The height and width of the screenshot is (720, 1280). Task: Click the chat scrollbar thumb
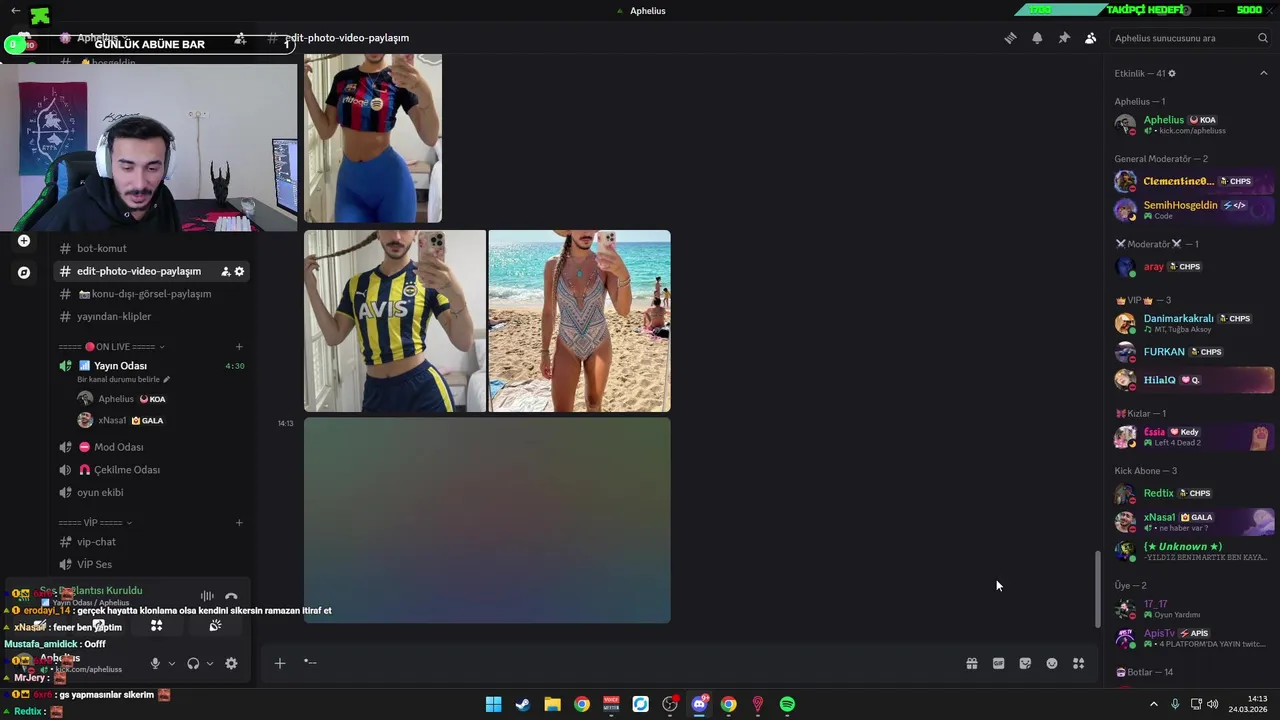pos(1097,589)
